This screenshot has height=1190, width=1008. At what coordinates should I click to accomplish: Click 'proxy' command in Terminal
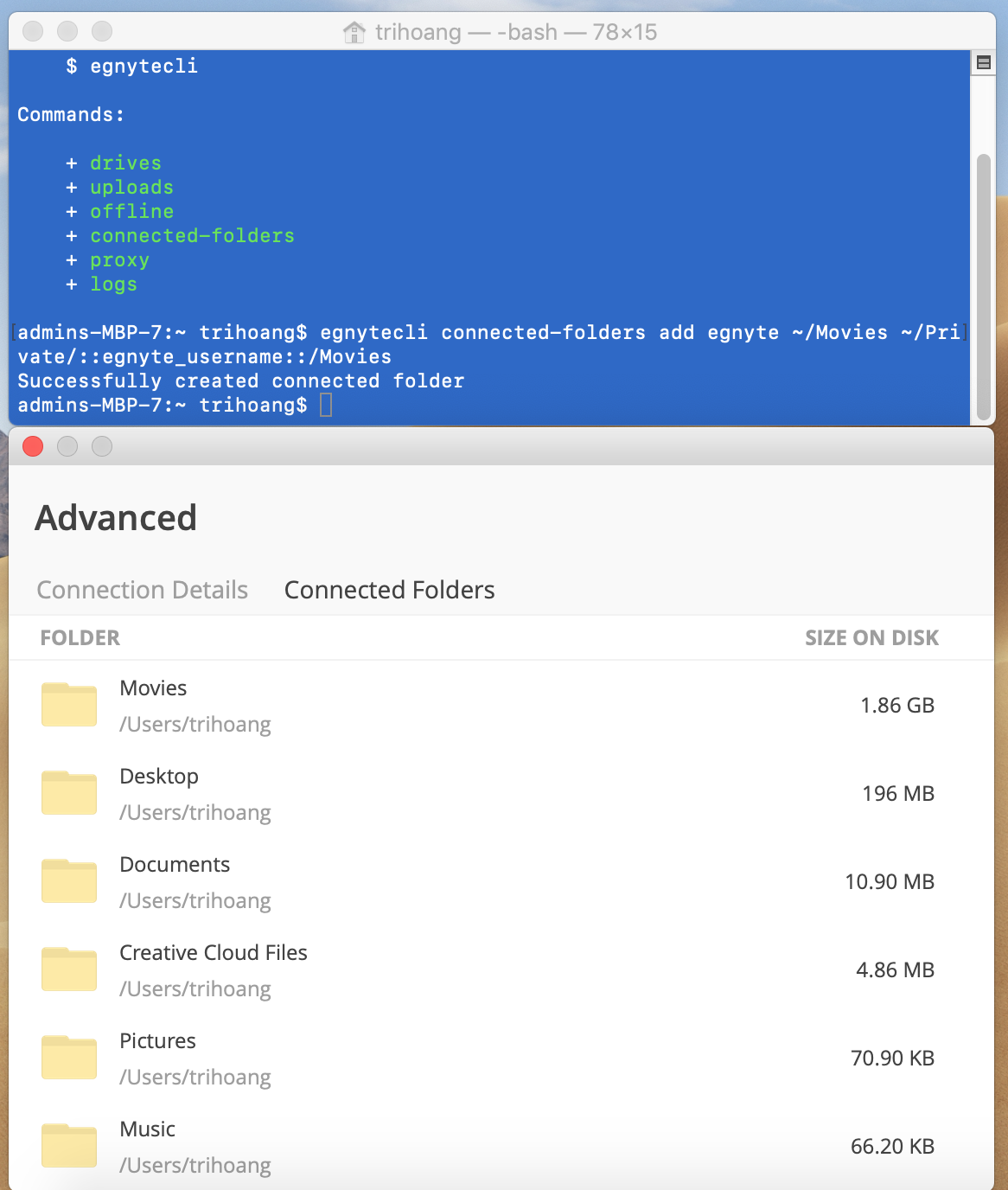point(119,260)
